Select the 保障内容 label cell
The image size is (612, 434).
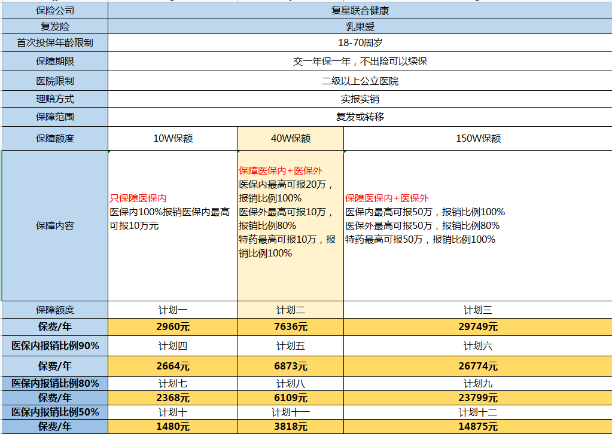(x=55, y=226)
